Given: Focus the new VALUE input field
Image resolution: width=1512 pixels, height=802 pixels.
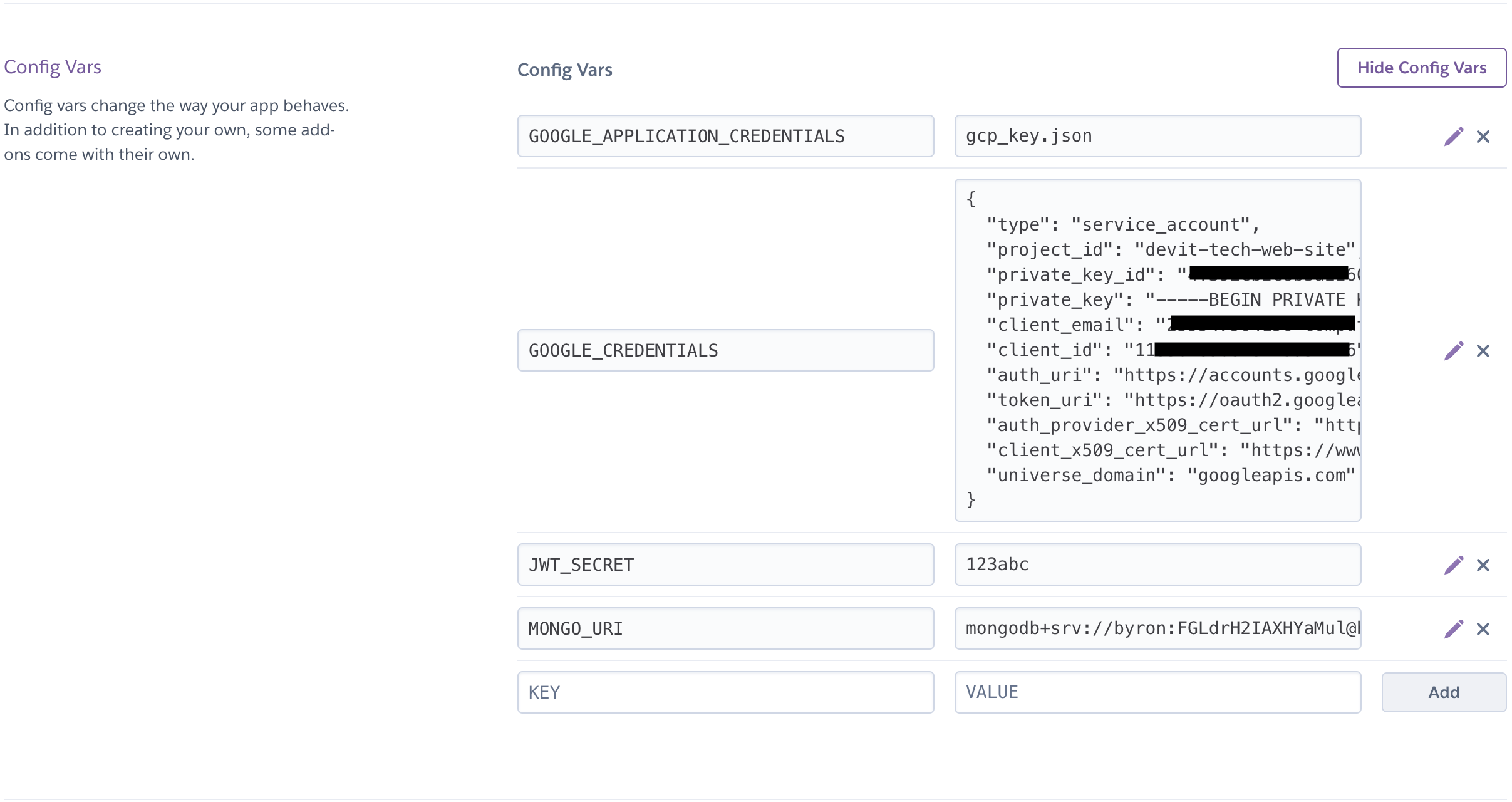Looking at the screenshot, I should coord(1157,692).
